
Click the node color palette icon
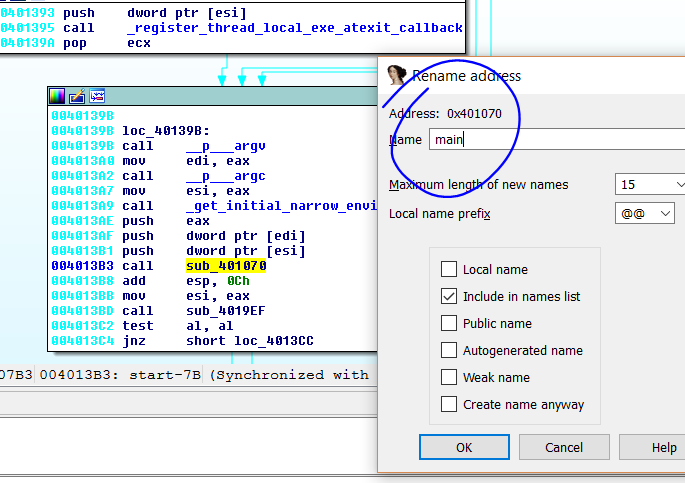(57, 96)
